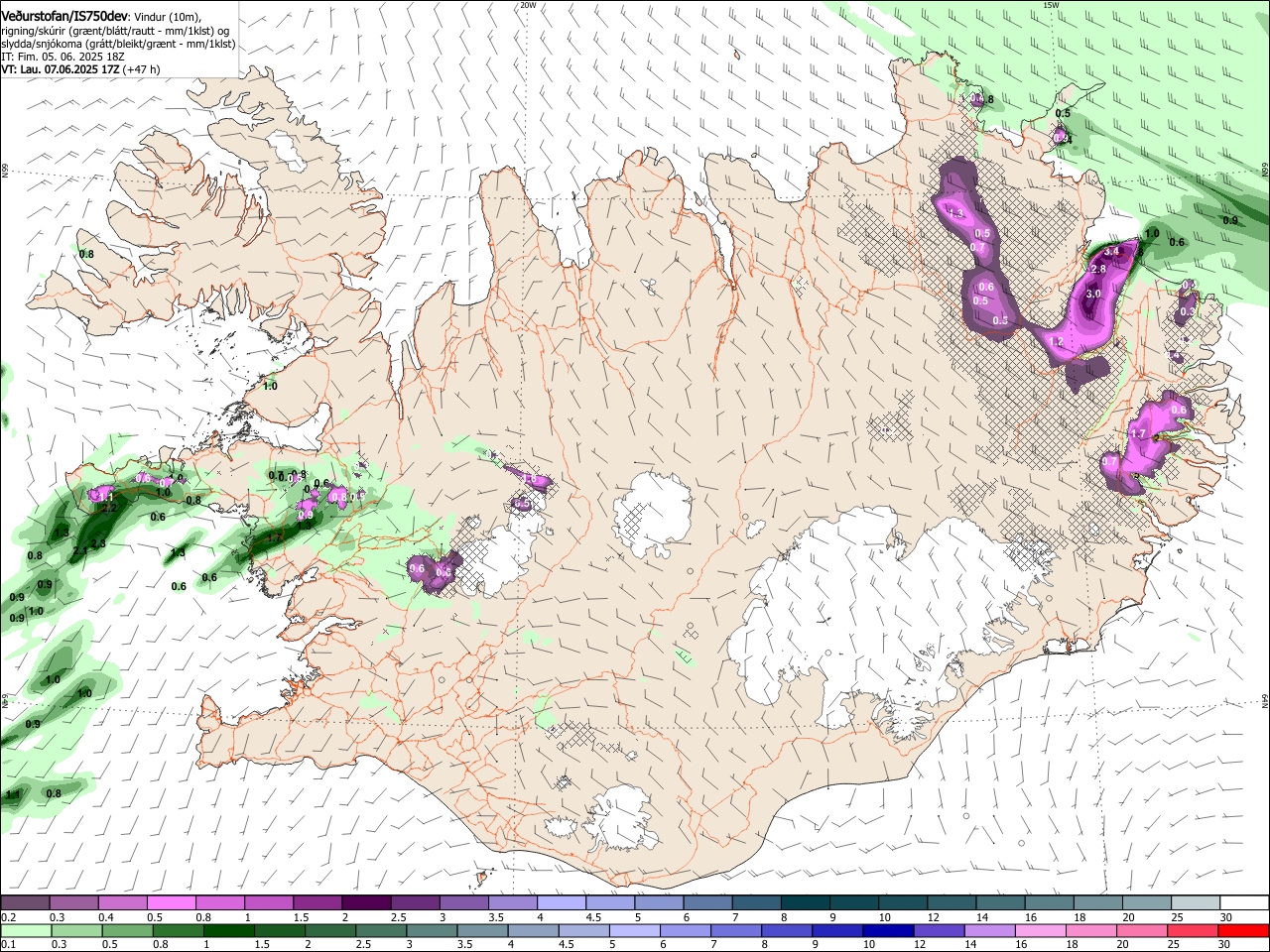Click the 3.0 precipitation value on the map
The height and width of the screenshot is (952, 1270).
[1093, 294]
